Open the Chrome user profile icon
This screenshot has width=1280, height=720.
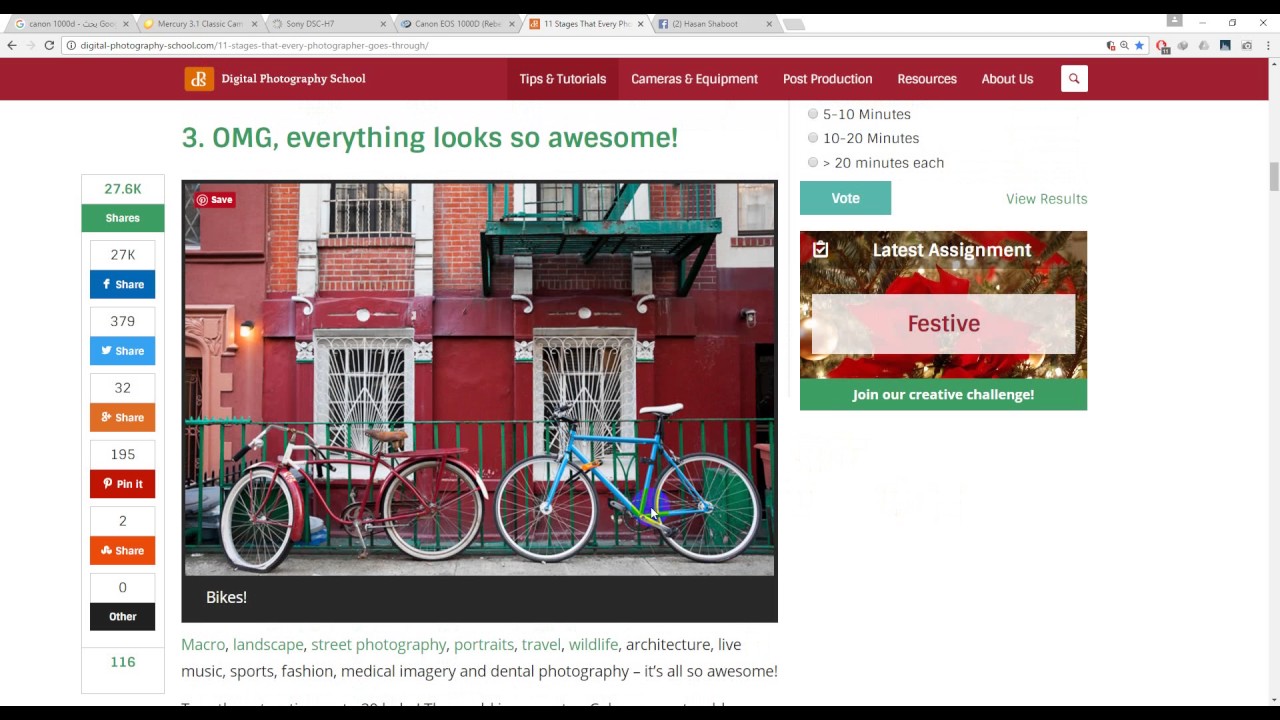(x=1175, y=20)
